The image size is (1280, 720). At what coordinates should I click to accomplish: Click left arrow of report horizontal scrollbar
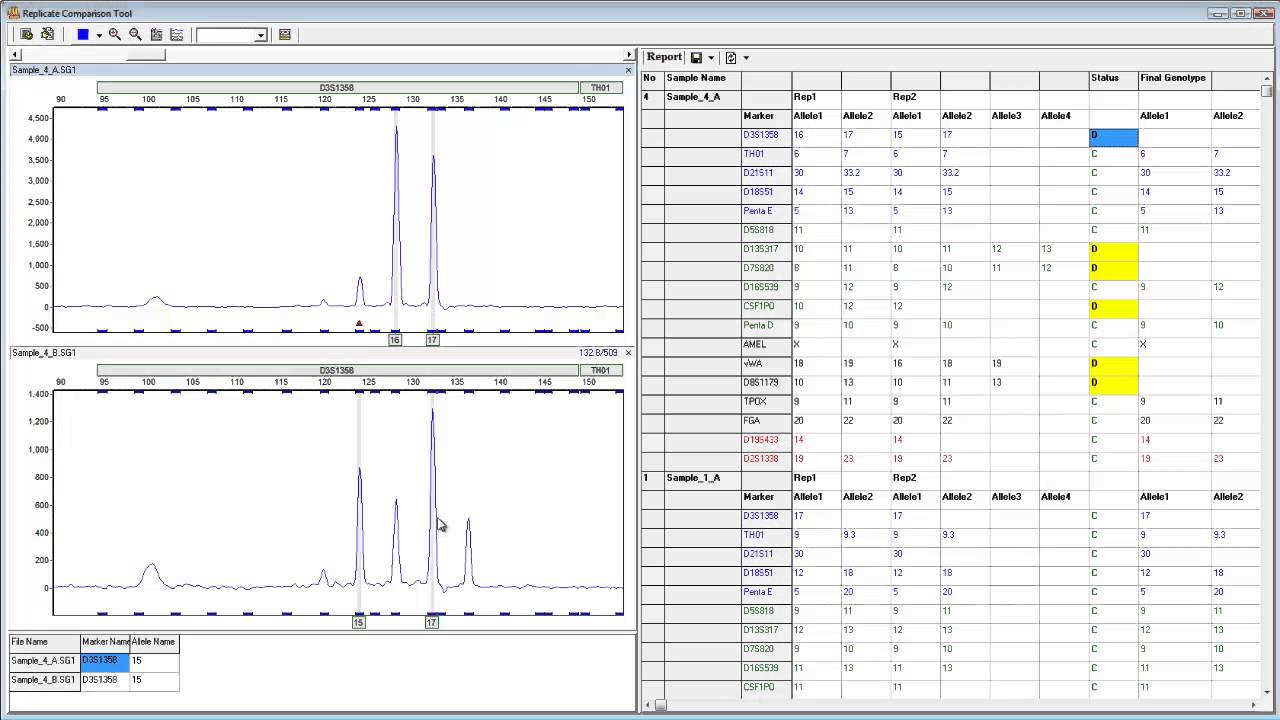pyautogui.click(x=648, y=705)
